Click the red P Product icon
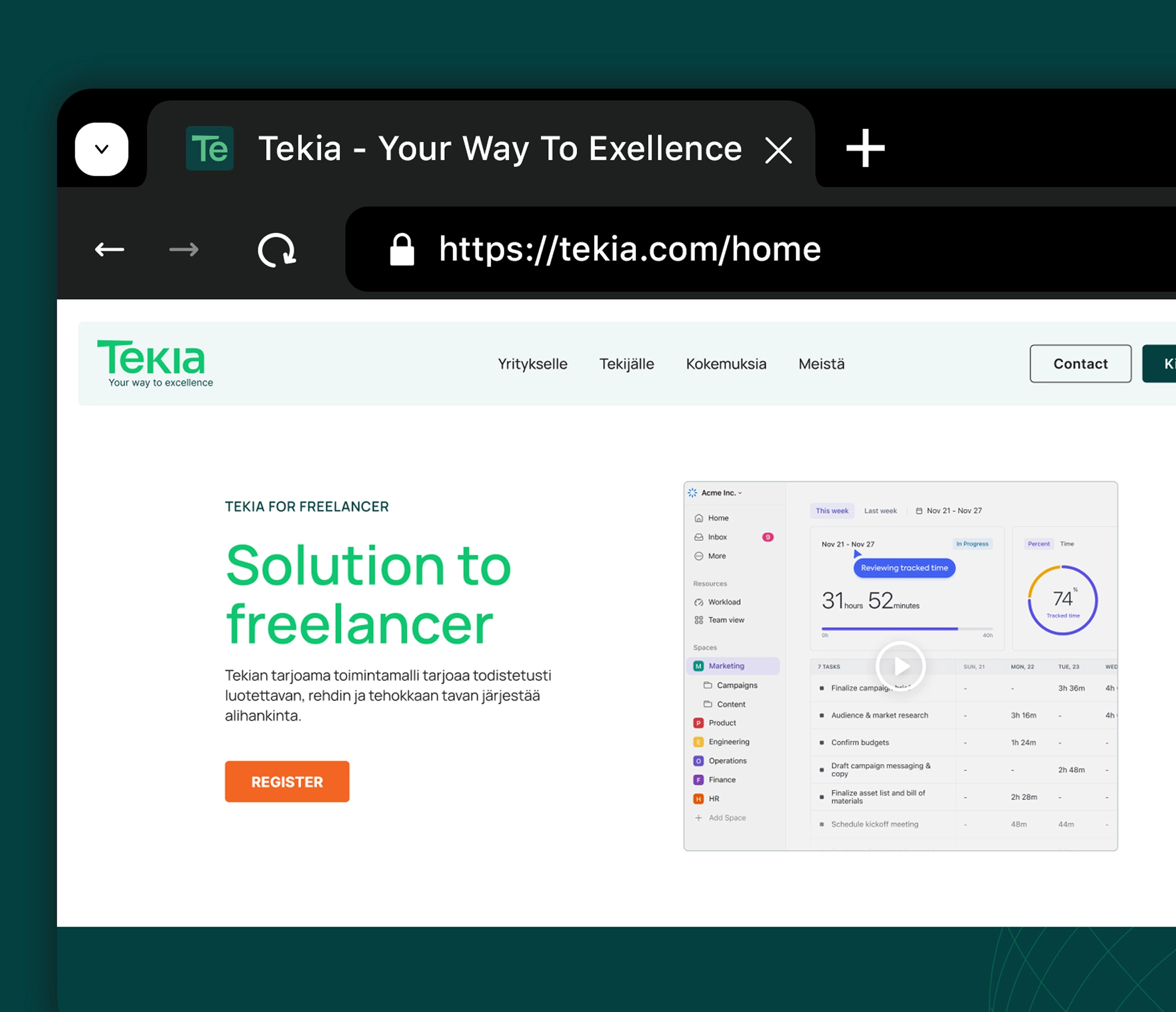This screenshot has height=1012, width=1176. tap(699, 723)
